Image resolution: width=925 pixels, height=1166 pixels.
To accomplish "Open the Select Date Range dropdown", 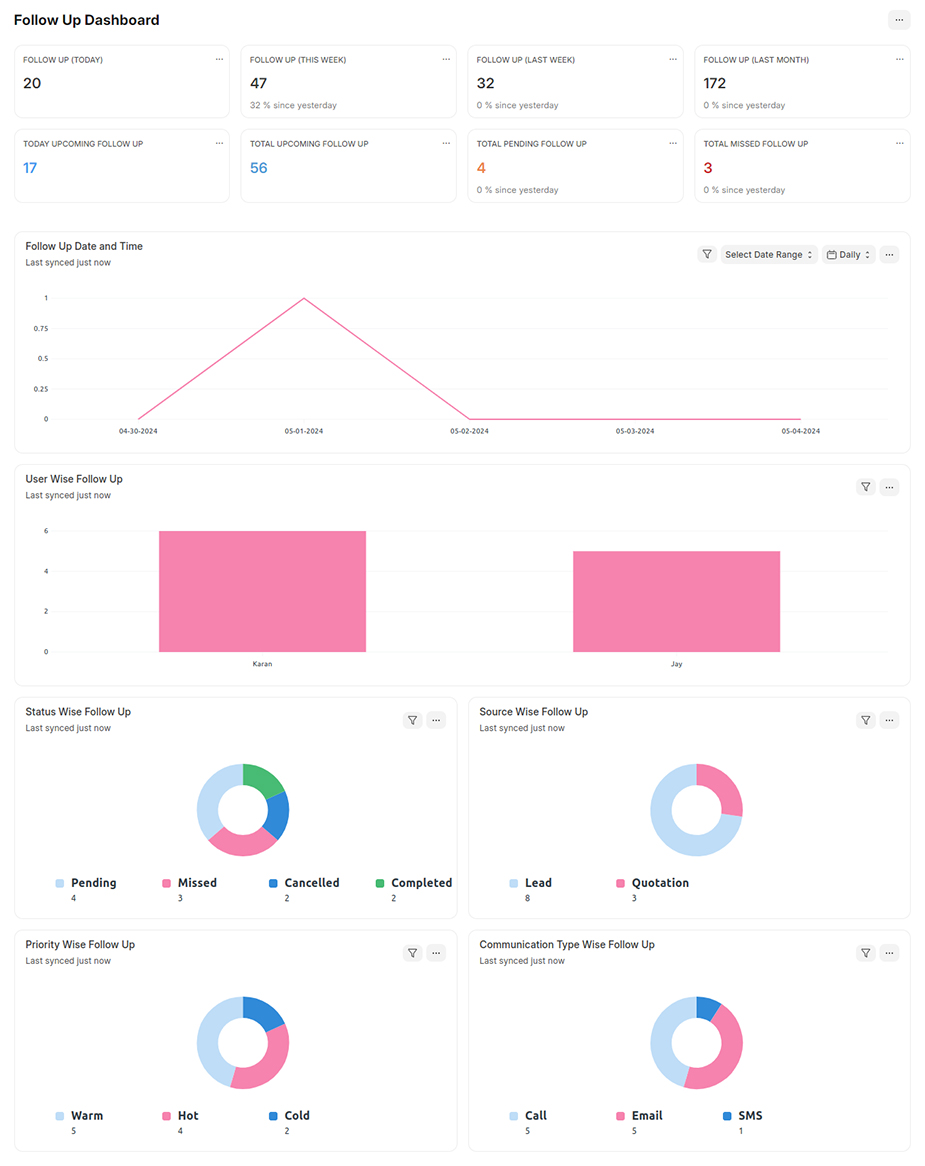I will pos(768,254).
